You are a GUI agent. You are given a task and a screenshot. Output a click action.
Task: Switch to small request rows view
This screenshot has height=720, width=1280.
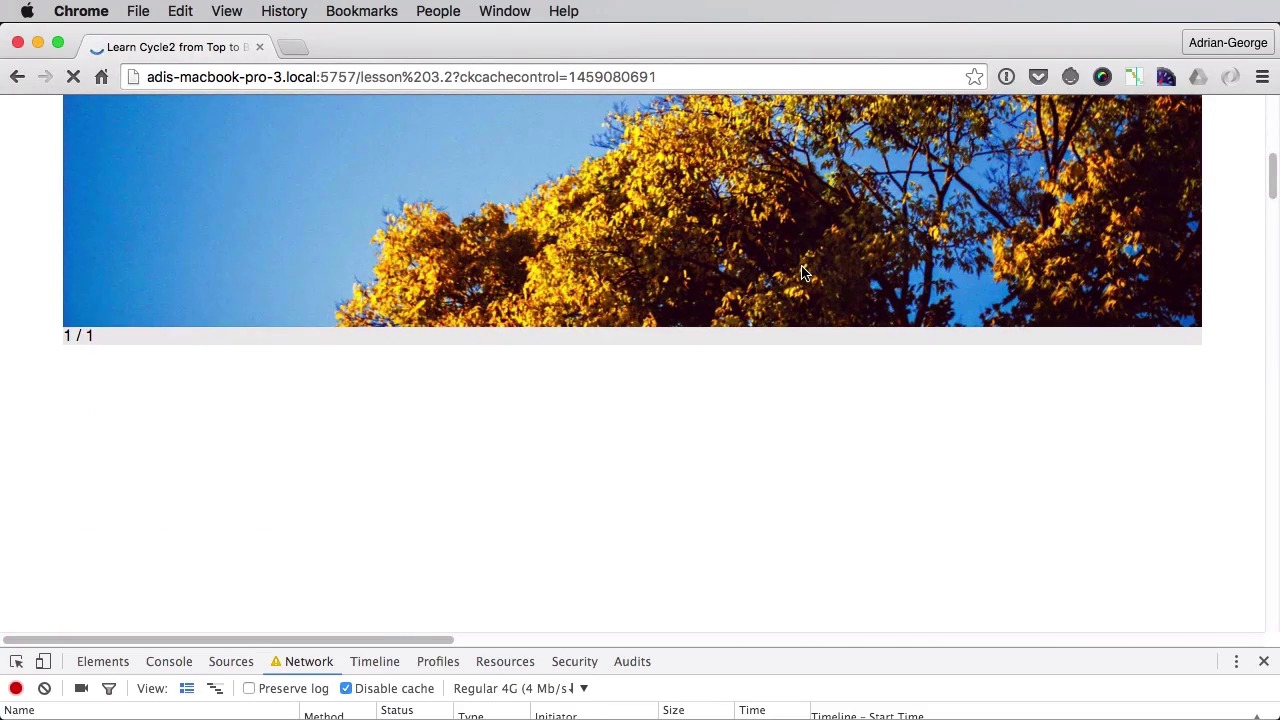click(x=215, y=688)
